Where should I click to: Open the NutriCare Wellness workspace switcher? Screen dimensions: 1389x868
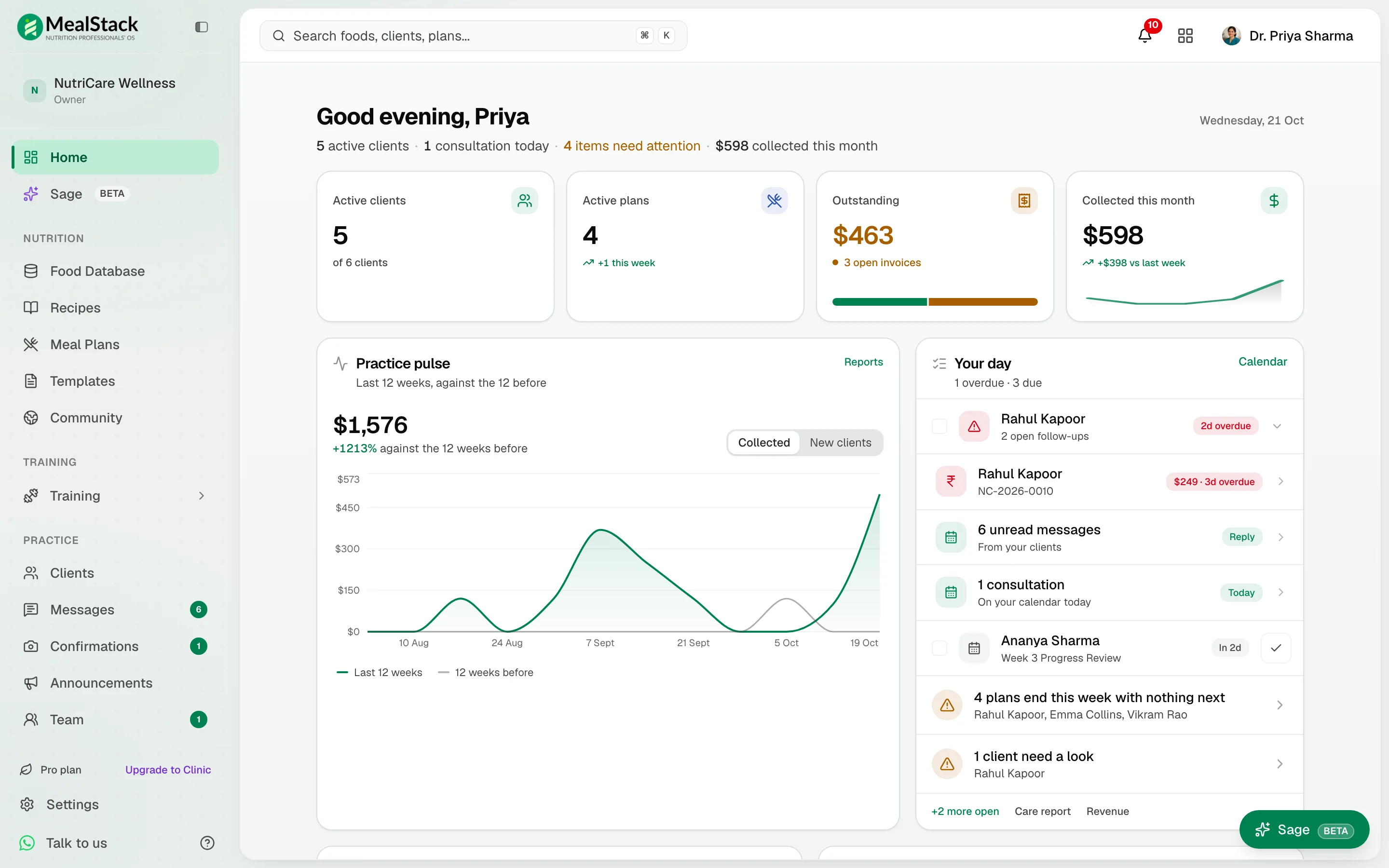(115, 90)
